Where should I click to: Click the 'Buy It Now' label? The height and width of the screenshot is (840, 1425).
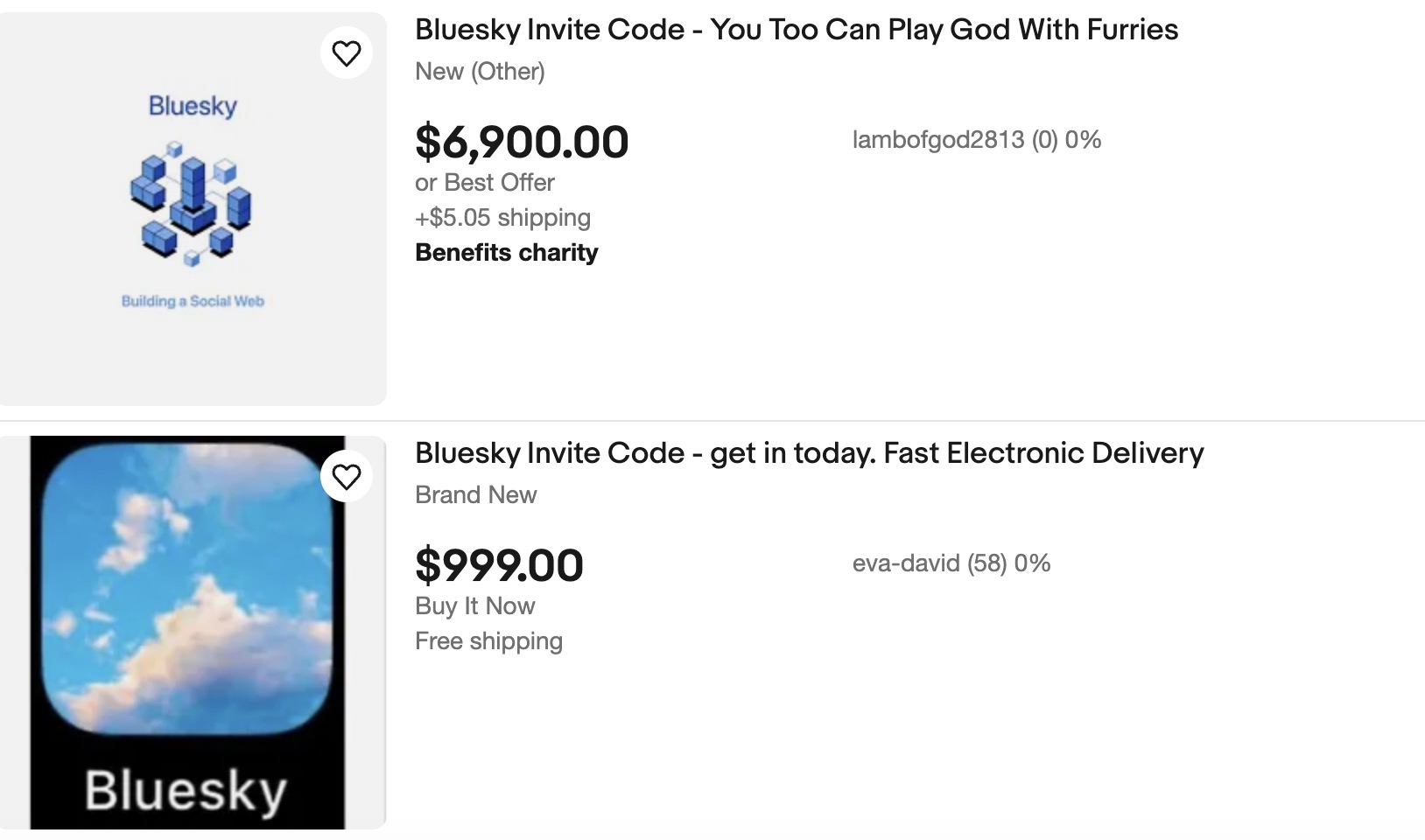474,606
